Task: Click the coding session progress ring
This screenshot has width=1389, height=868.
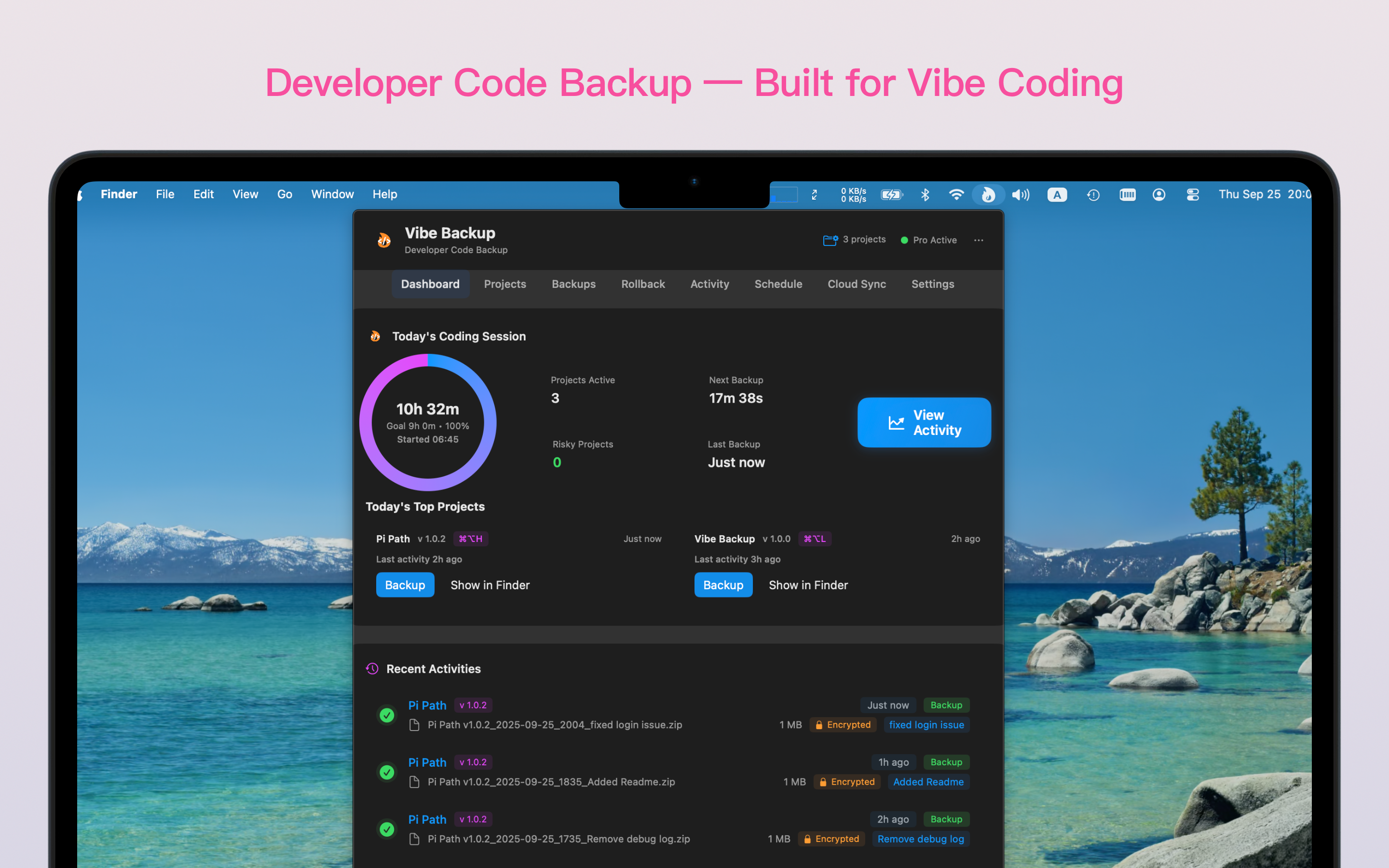Action: [428, 423]
